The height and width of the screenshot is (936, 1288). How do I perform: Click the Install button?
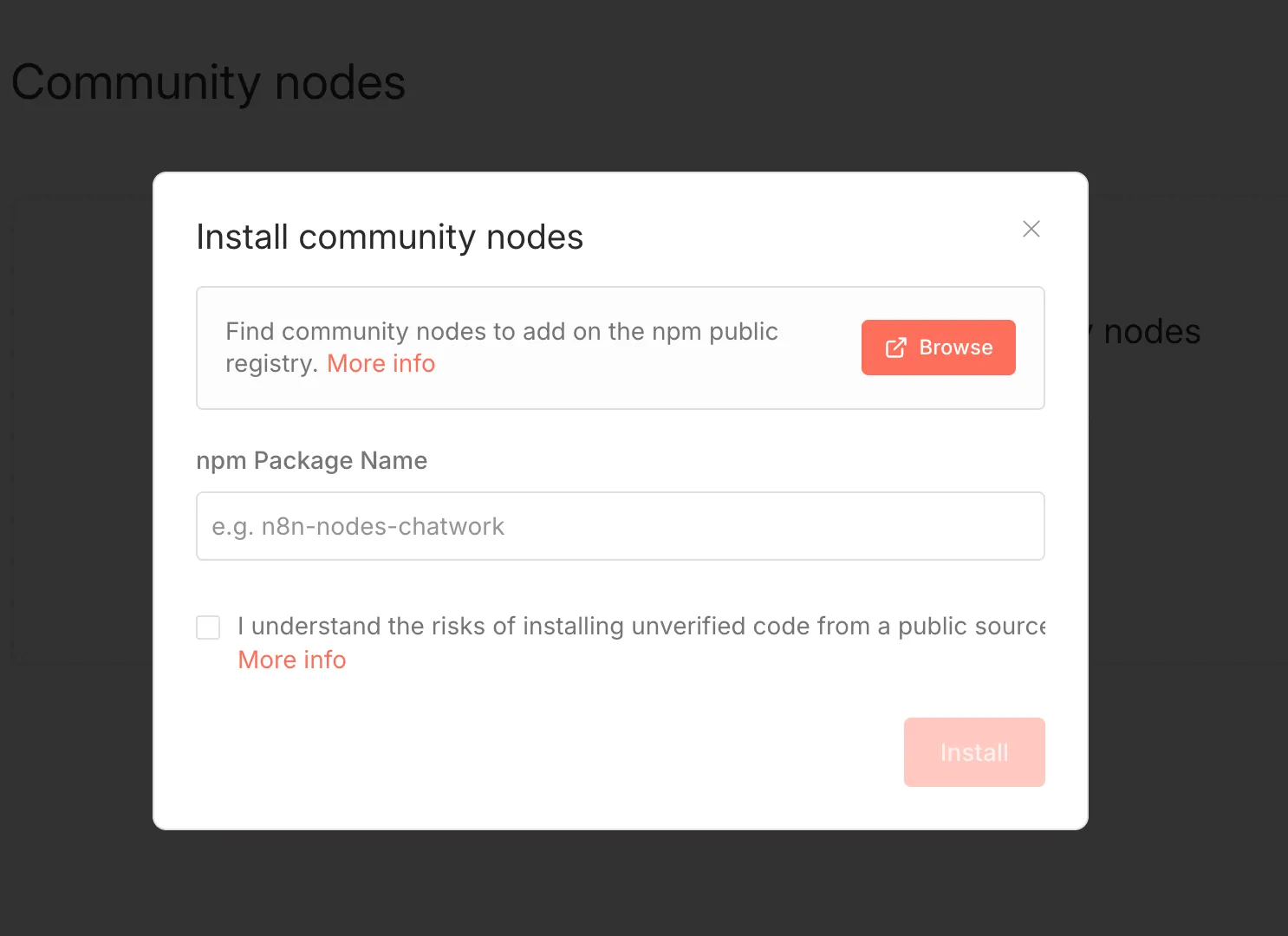coord(974,752)
